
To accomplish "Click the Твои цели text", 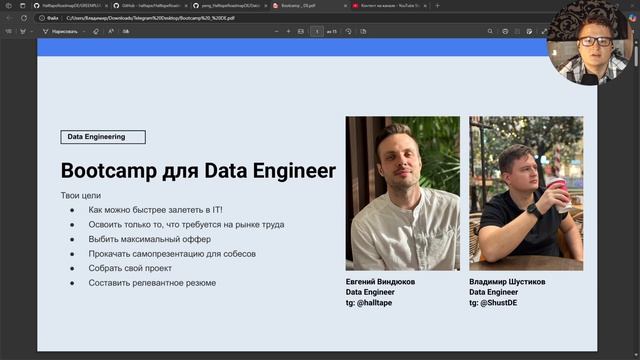I will click(81, 196).
